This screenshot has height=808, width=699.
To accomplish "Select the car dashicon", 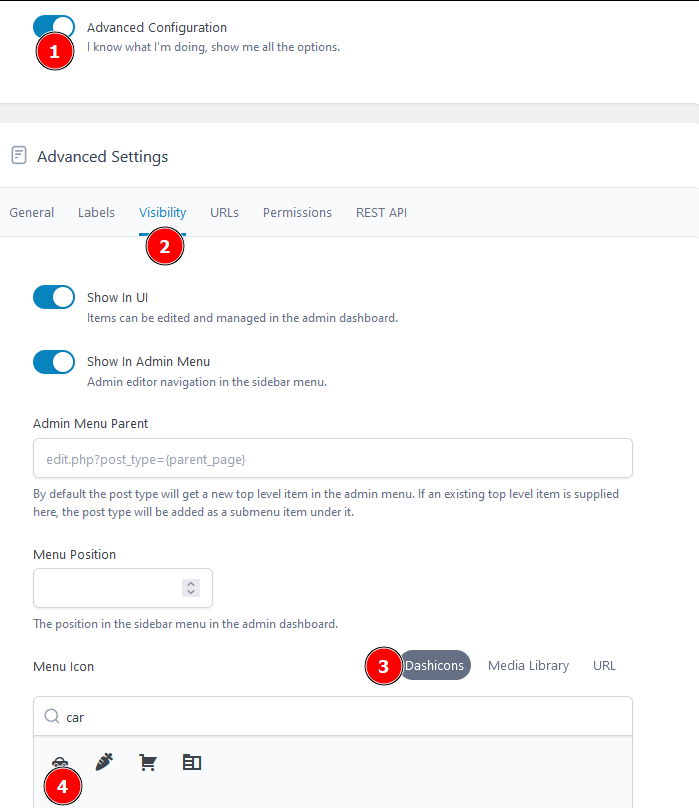I will (60, 762).
